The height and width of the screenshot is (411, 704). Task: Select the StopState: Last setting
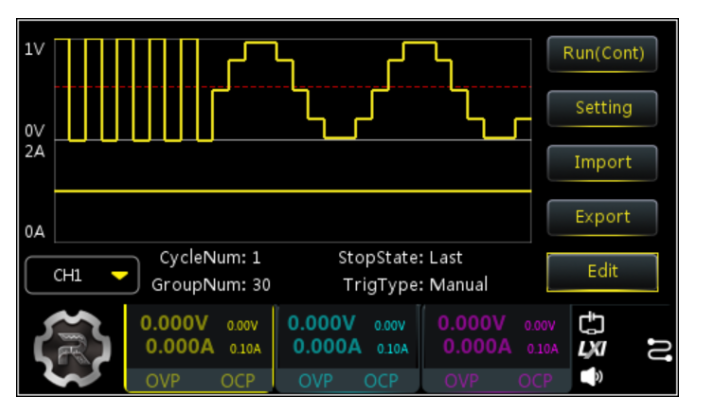point(400,258)
